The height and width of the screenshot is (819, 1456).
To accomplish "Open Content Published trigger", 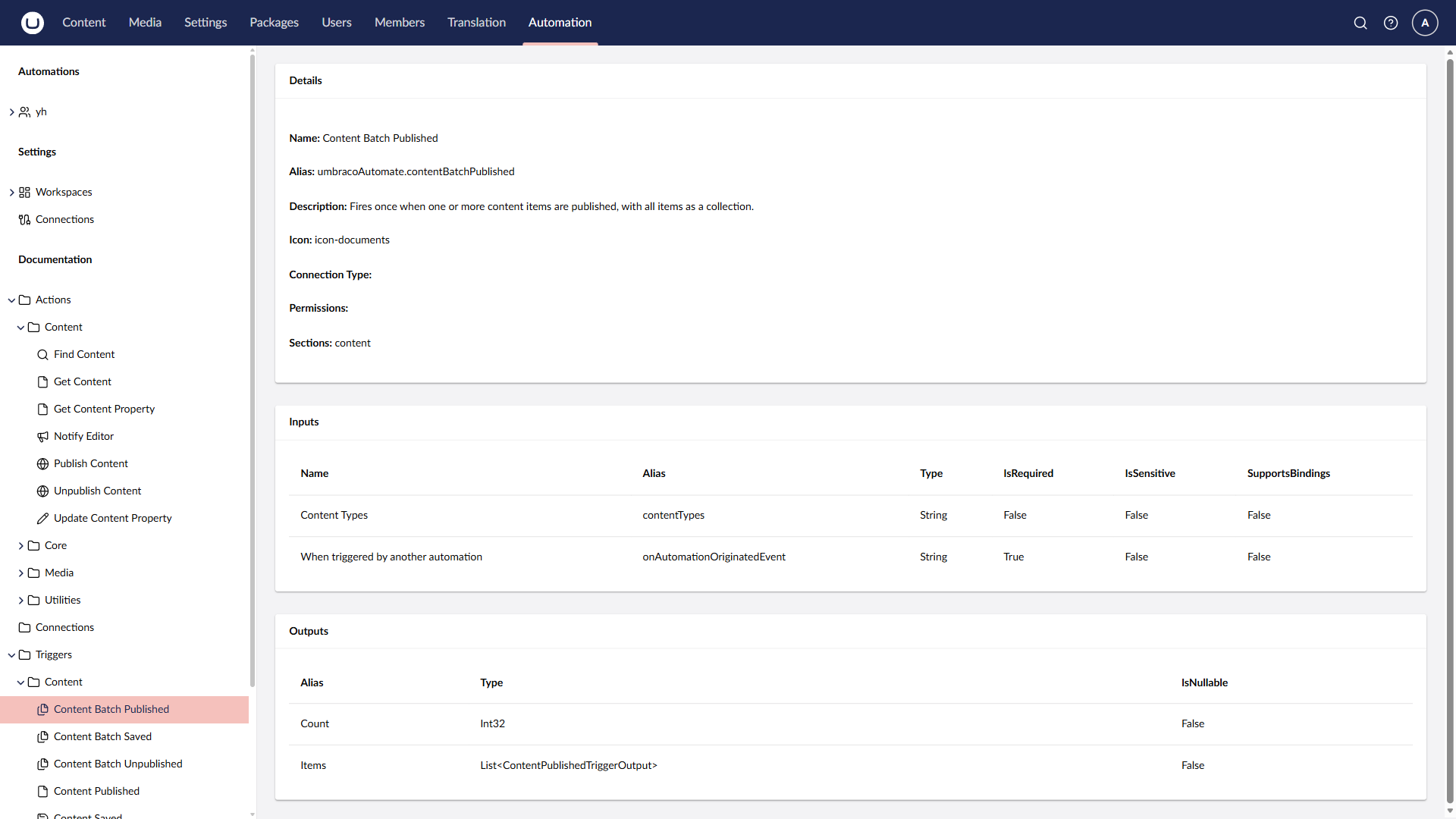I will click(96, 792).
